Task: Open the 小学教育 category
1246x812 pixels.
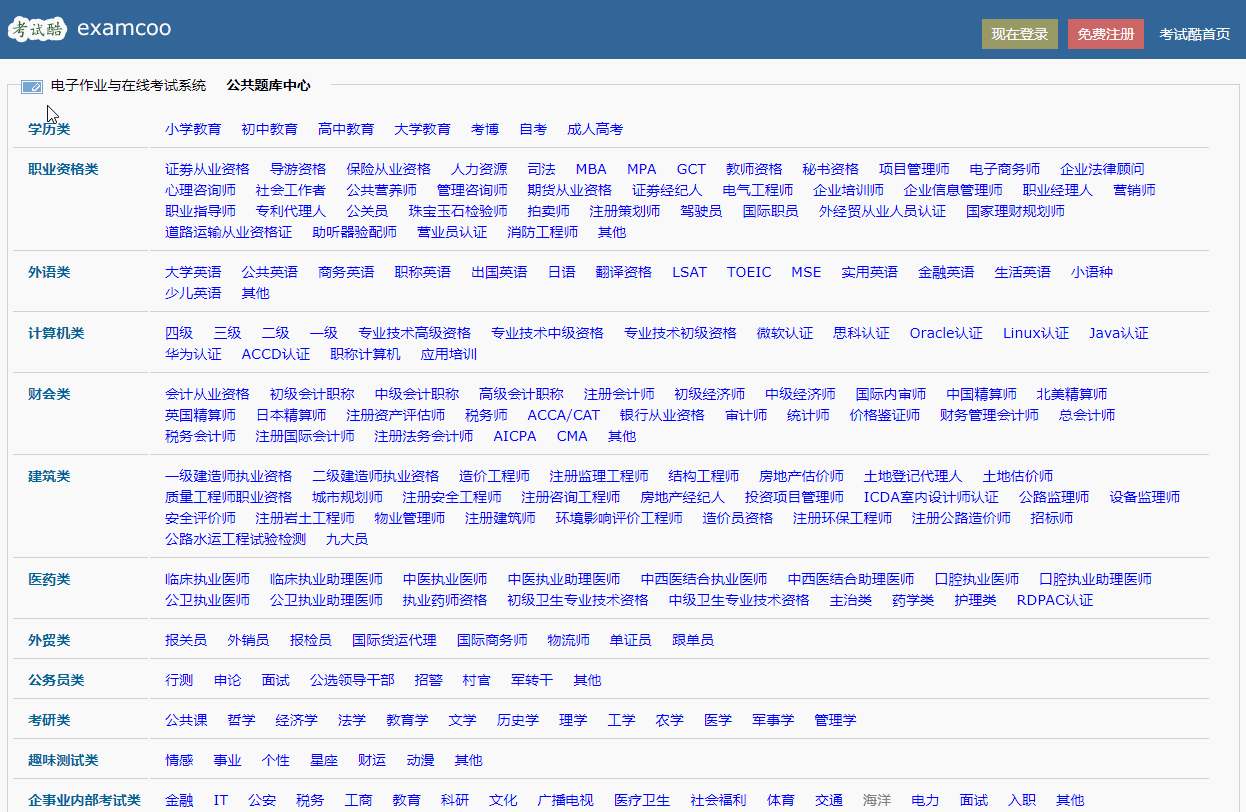Action: tap(193, 129)
